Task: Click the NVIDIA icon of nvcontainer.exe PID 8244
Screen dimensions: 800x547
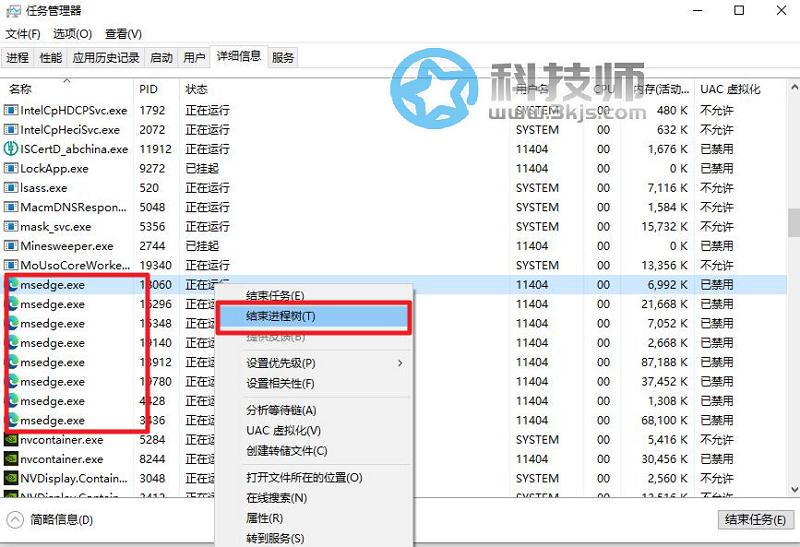Action: point(11,459)
